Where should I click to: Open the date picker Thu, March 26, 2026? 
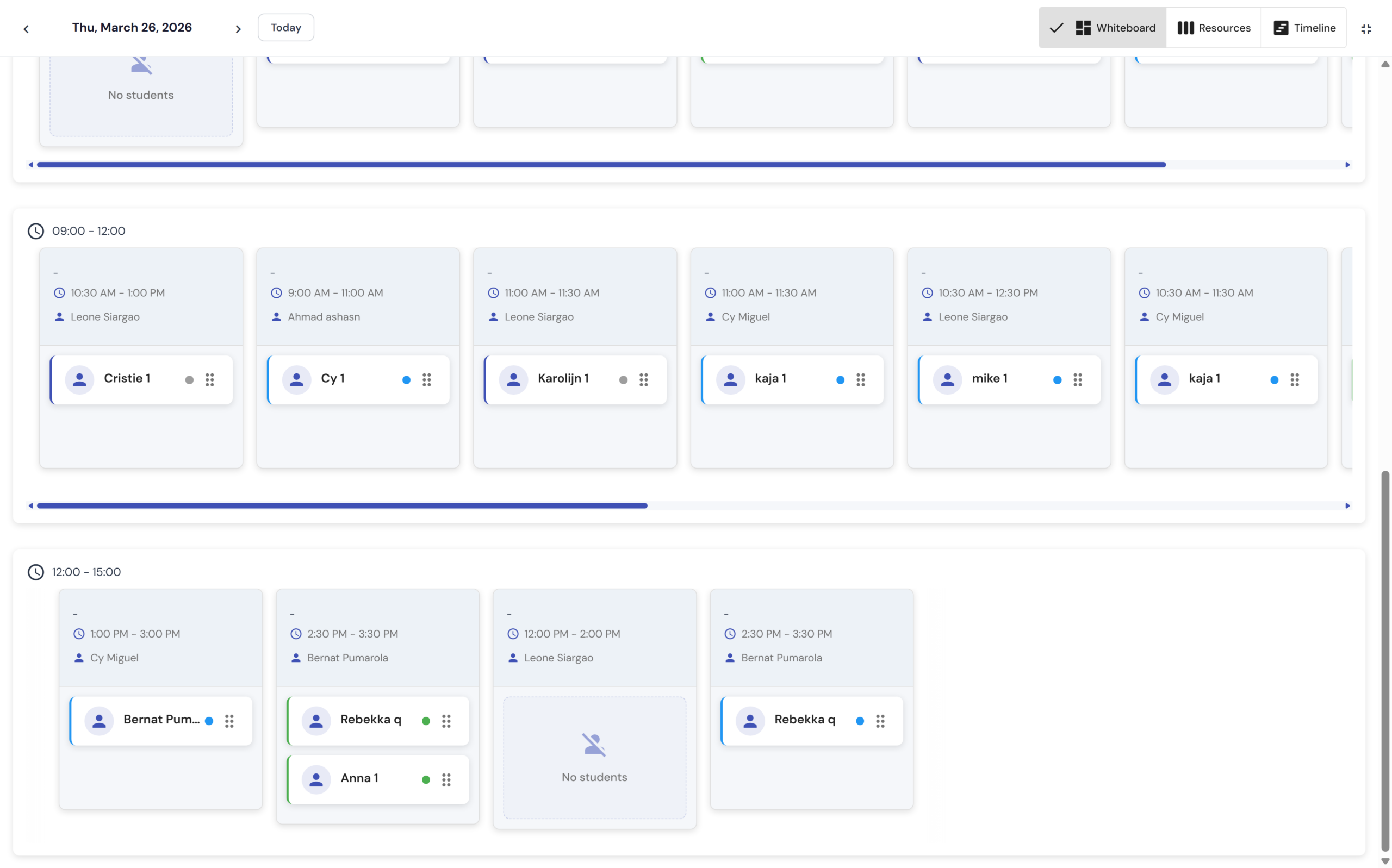[x=132, y=28]
